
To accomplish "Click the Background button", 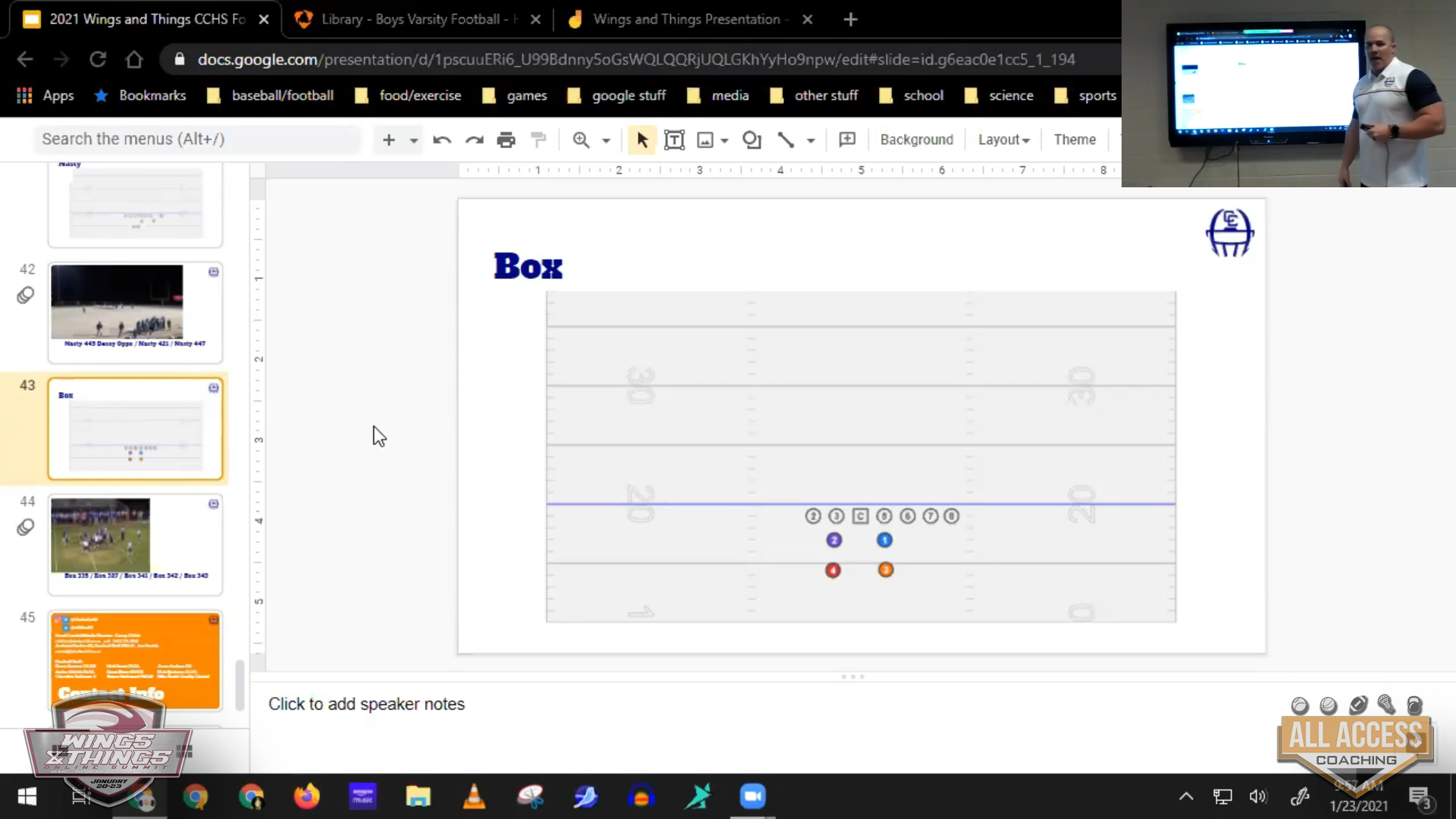I will pos(916,140).
